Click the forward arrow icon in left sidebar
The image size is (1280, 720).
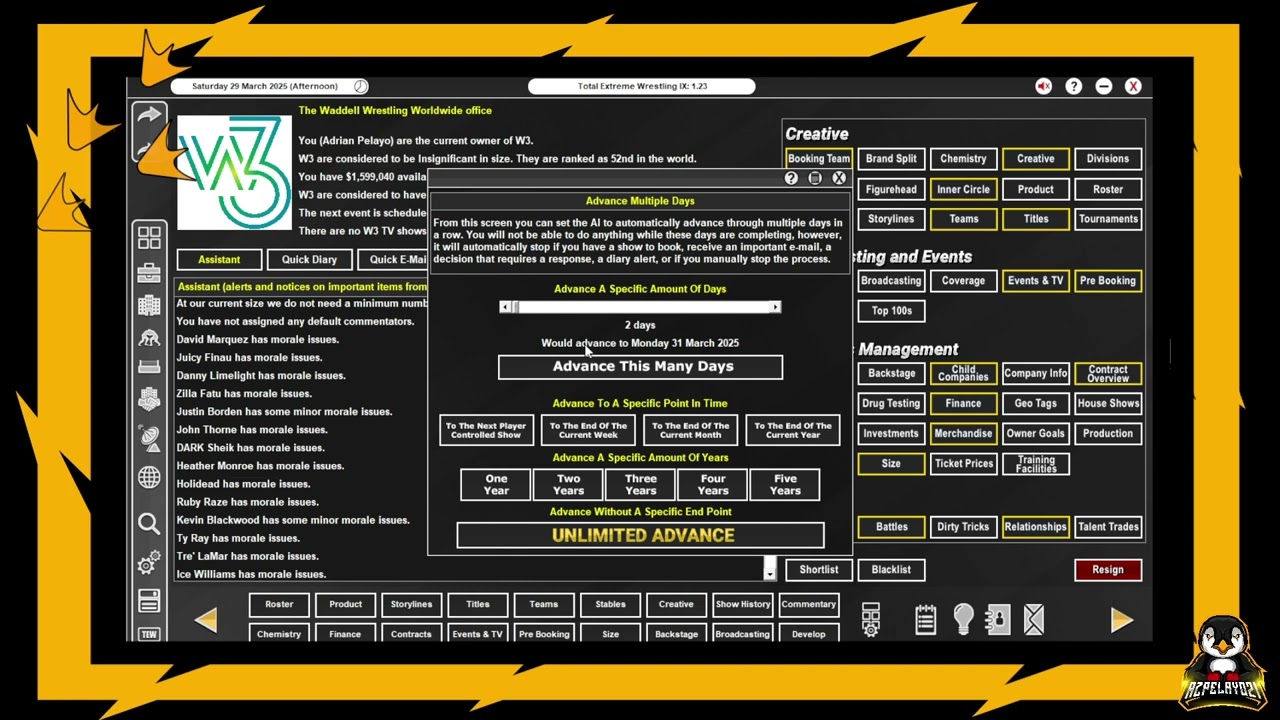click(148, 115)
